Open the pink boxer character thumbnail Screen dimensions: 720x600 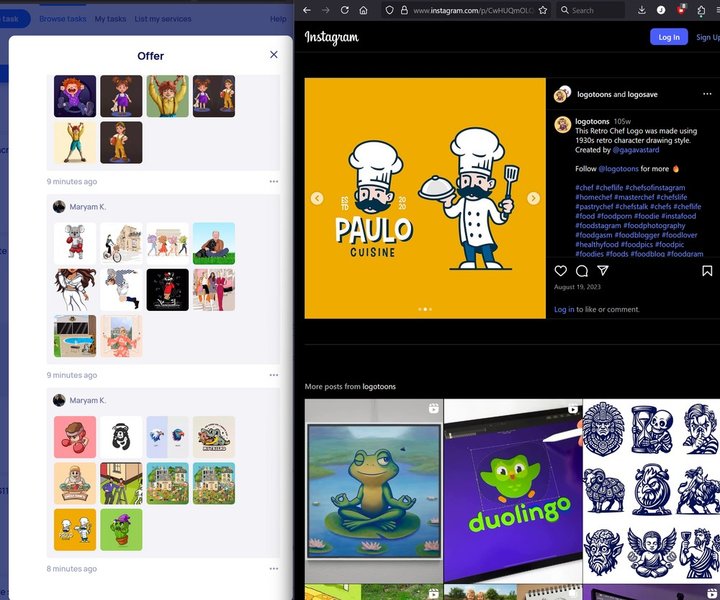pyautogui.click(x=75, y=437)
